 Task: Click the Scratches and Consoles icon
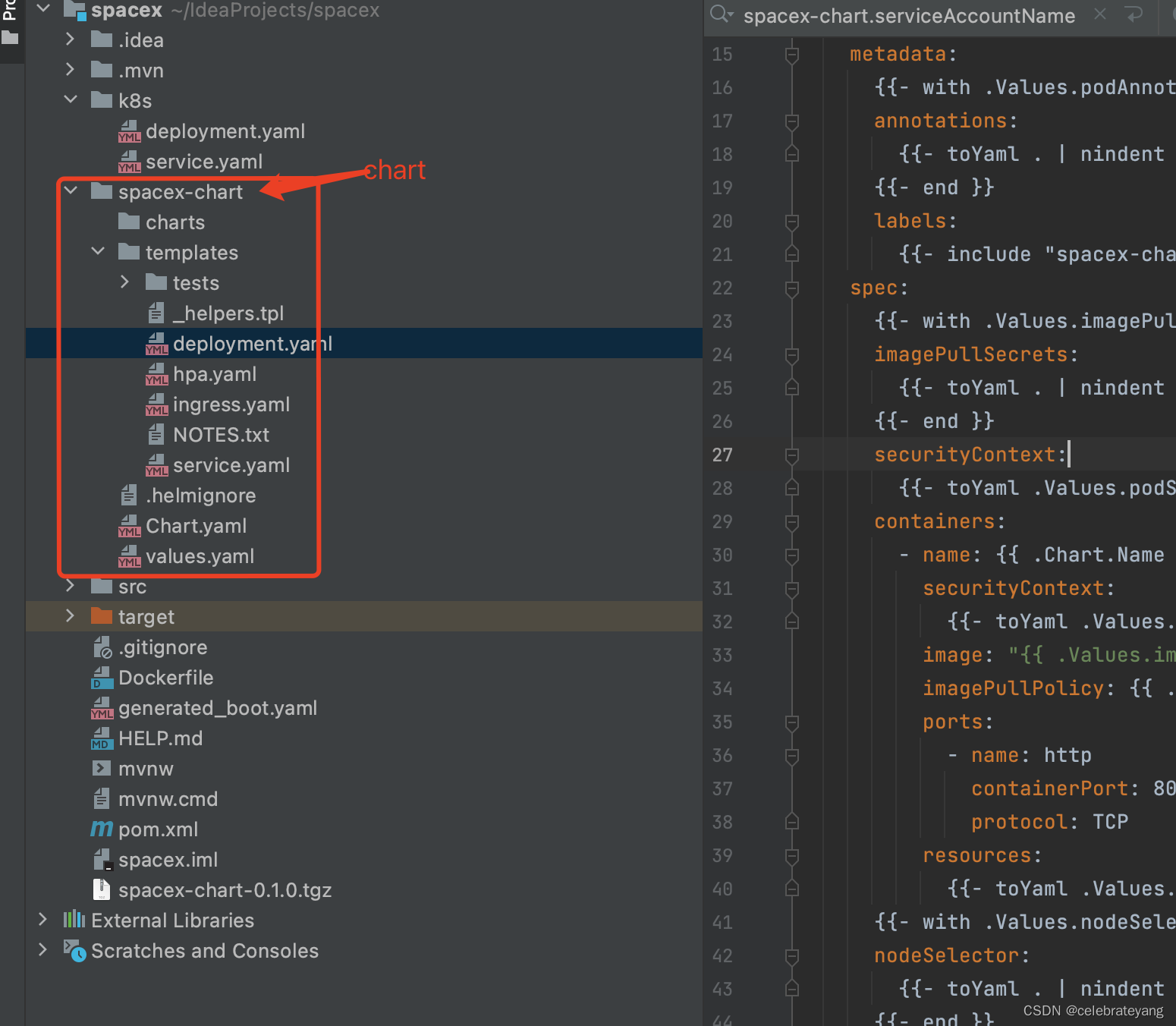(x=74, y=950)
